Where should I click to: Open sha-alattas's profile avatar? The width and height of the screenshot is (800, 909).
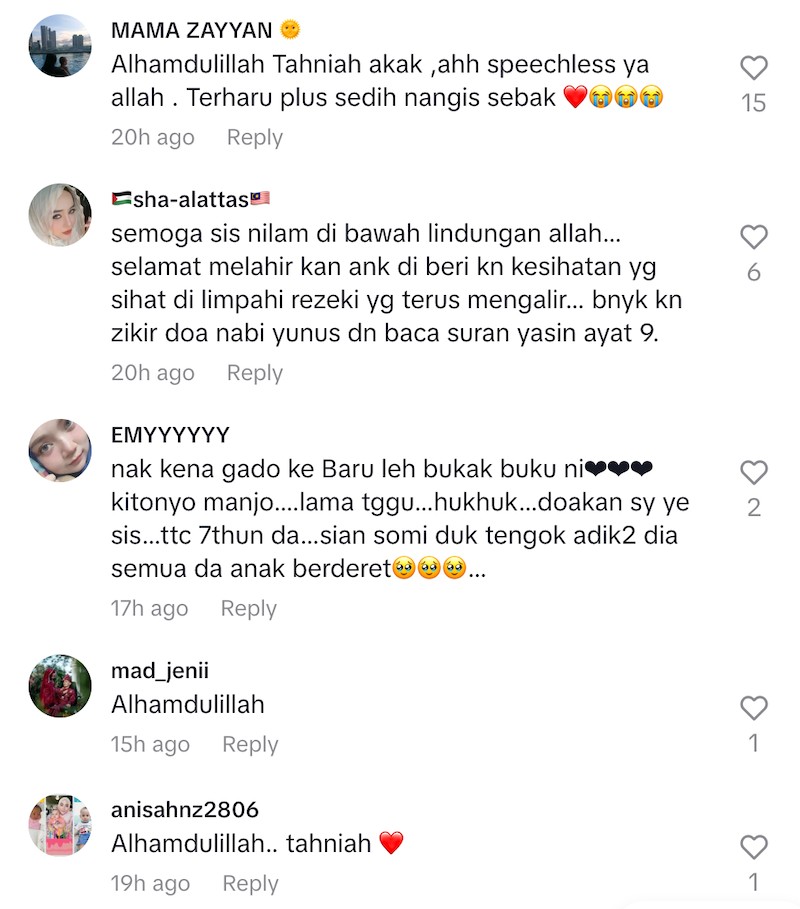click(x=60, y=215)
